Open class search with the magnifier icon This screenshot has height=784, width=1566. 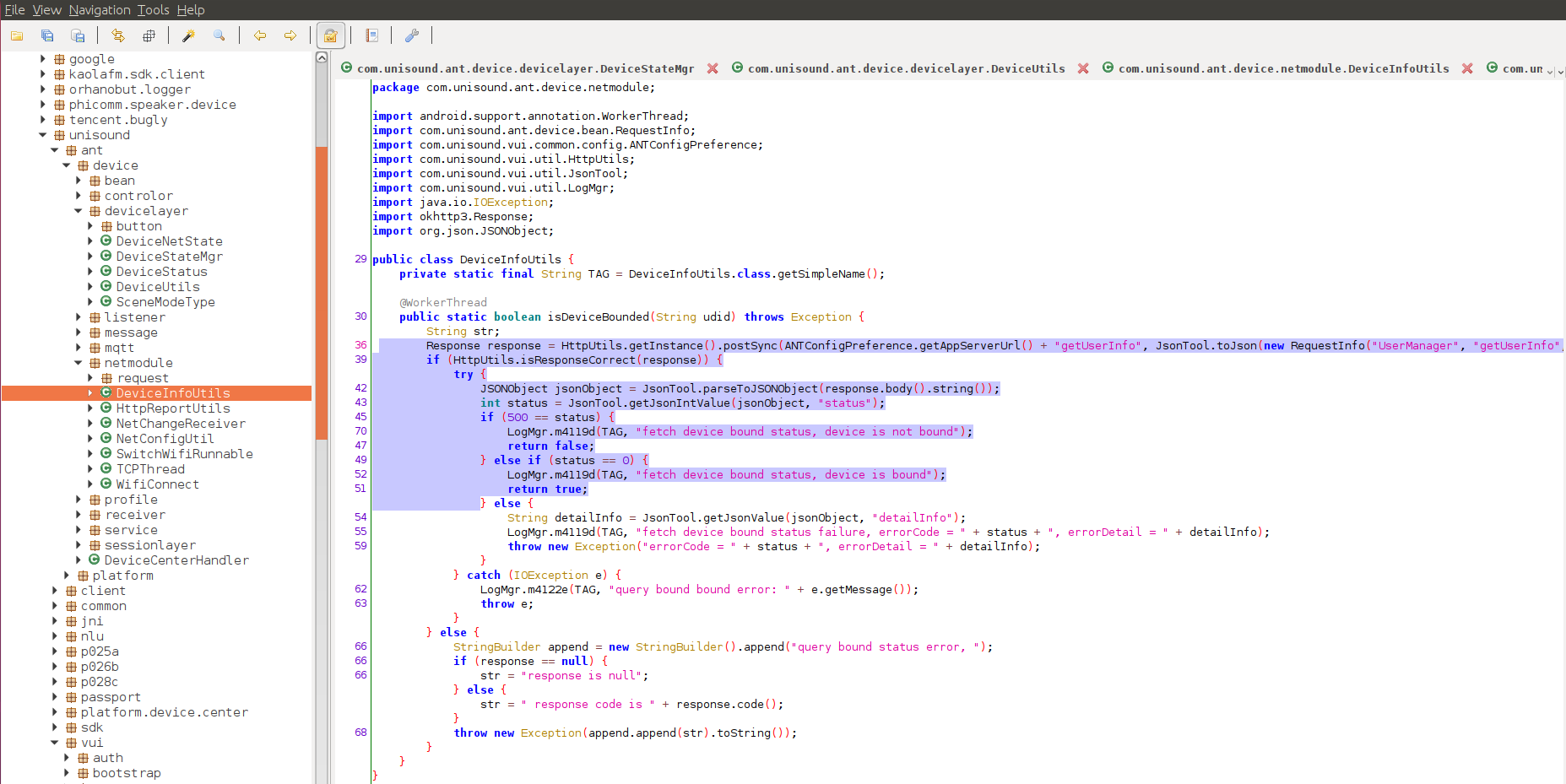click(x=219, y=35)
